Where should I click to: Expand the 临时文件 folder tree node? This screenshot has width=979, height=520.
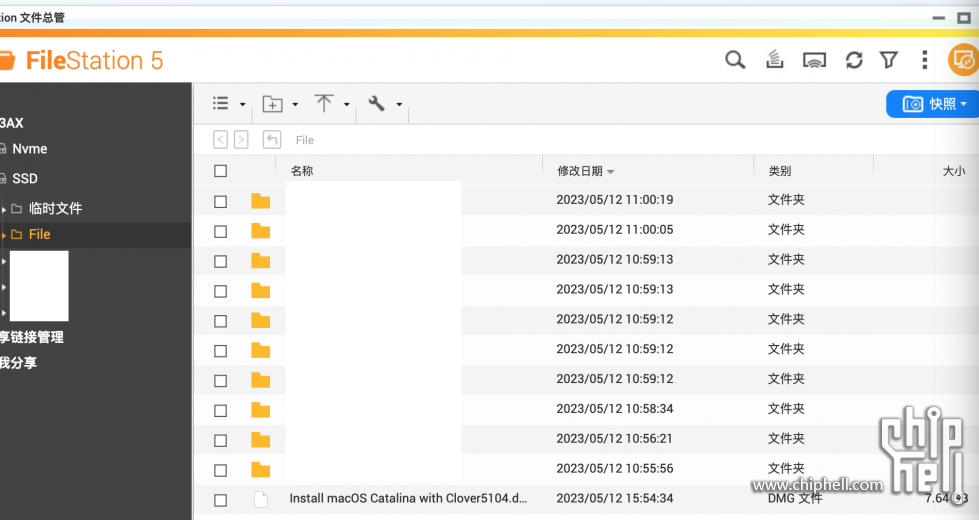[x=4, y=209]
